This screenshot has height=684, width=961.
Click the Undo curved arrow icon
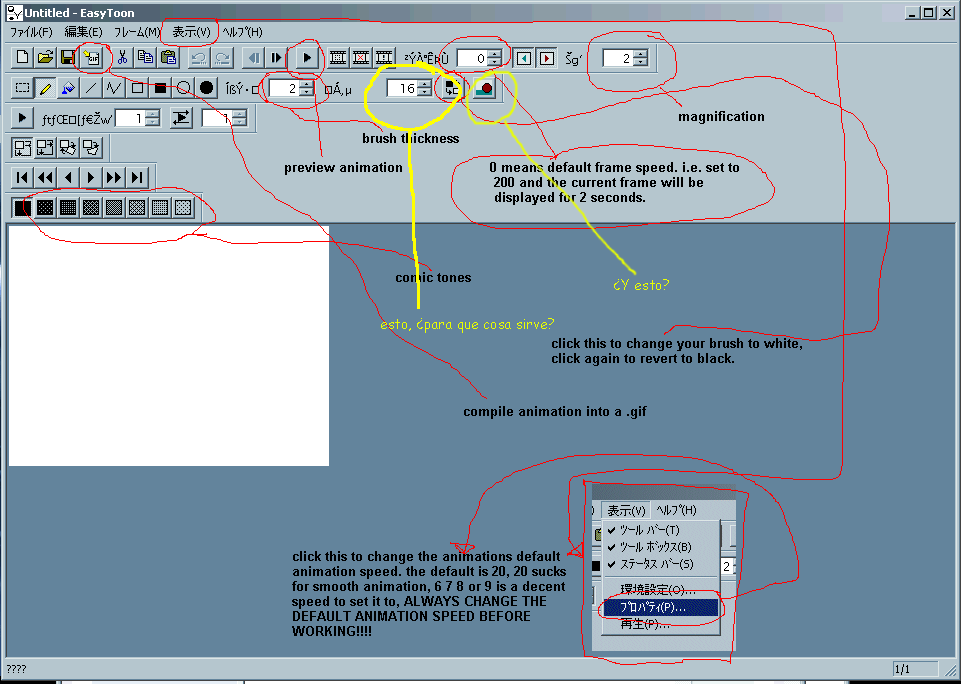tap(199, 58)
